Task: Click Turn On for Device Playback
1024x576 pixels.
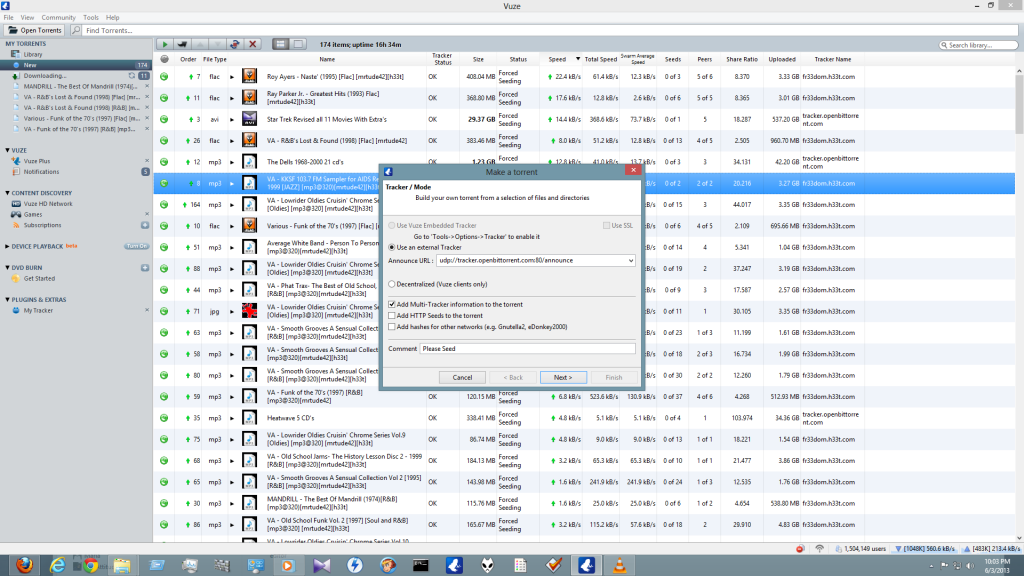Action: pos(136,246)
